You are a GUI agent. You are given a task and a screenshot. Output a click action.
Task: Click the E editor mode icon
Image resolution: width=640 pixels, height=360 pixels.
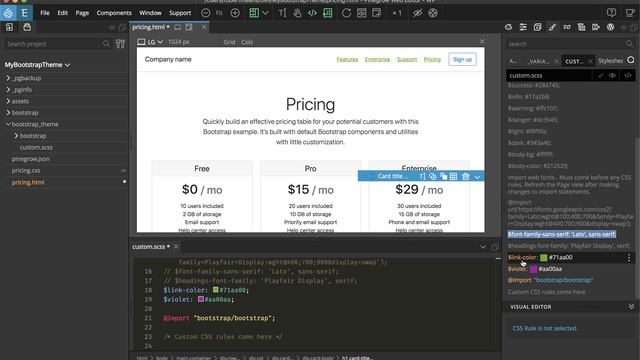24,13
